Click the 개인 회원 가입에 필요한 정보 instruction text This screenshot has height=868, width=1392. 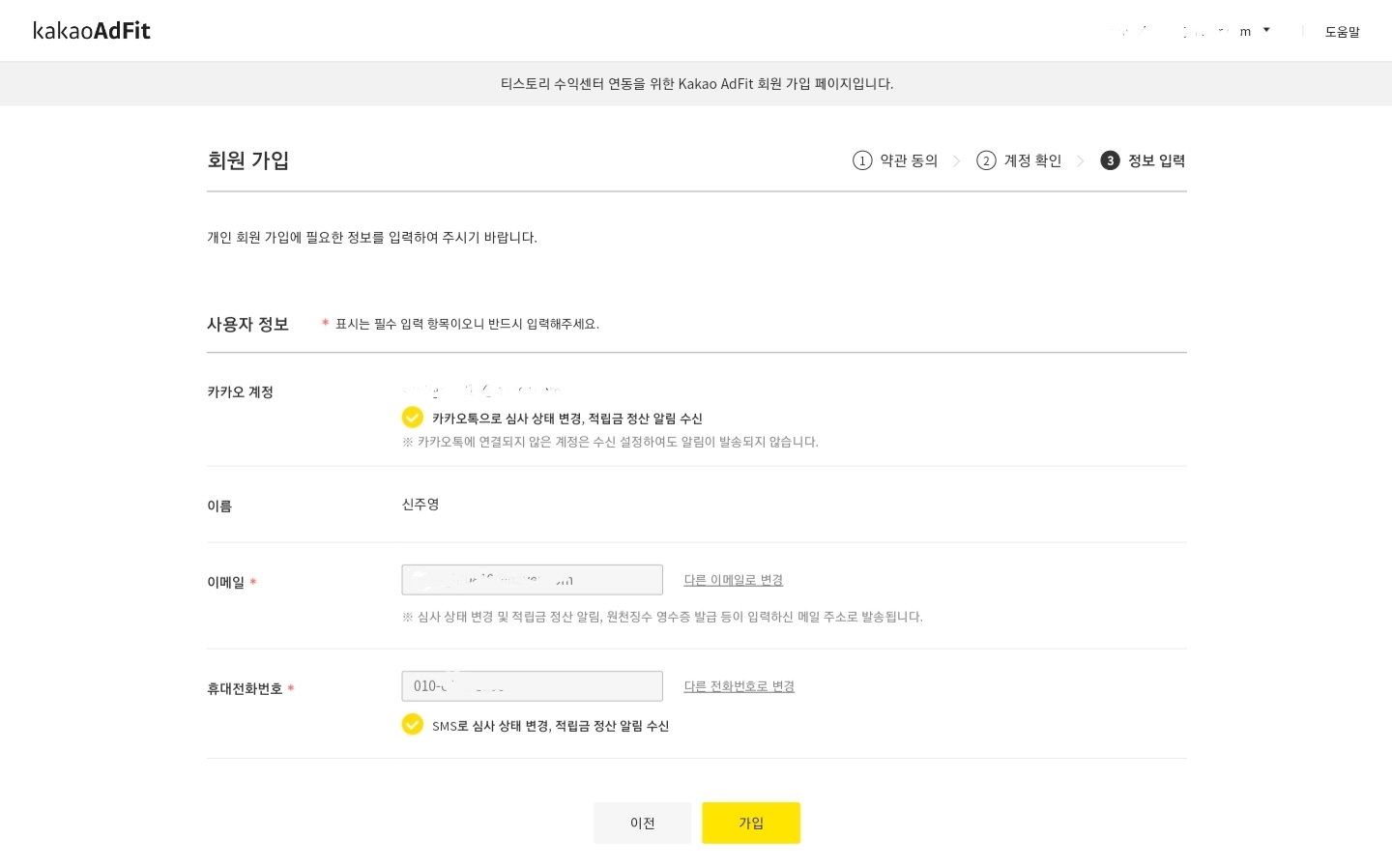pos(372,238)
